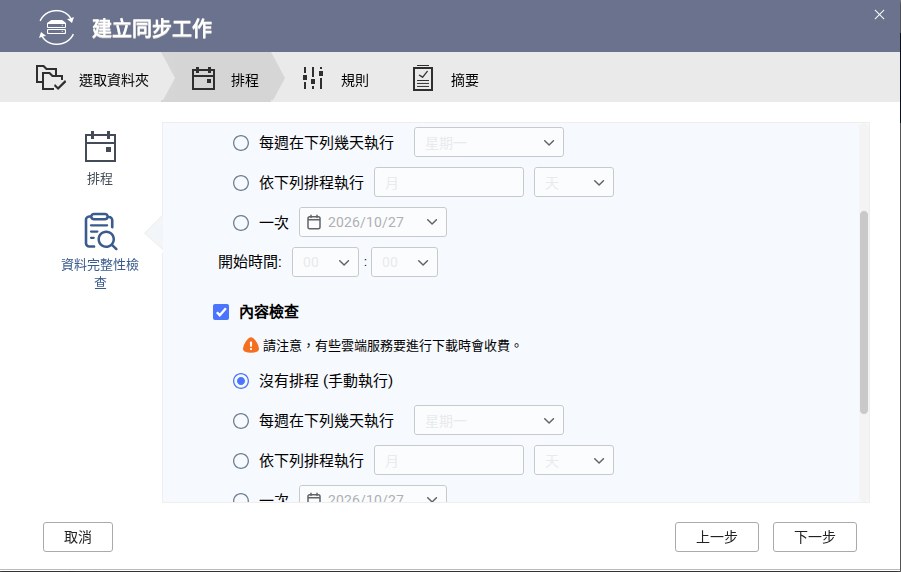Screen dimensions: 901x572
Task: Click the folder selection step icon
Action: (51, 78)
